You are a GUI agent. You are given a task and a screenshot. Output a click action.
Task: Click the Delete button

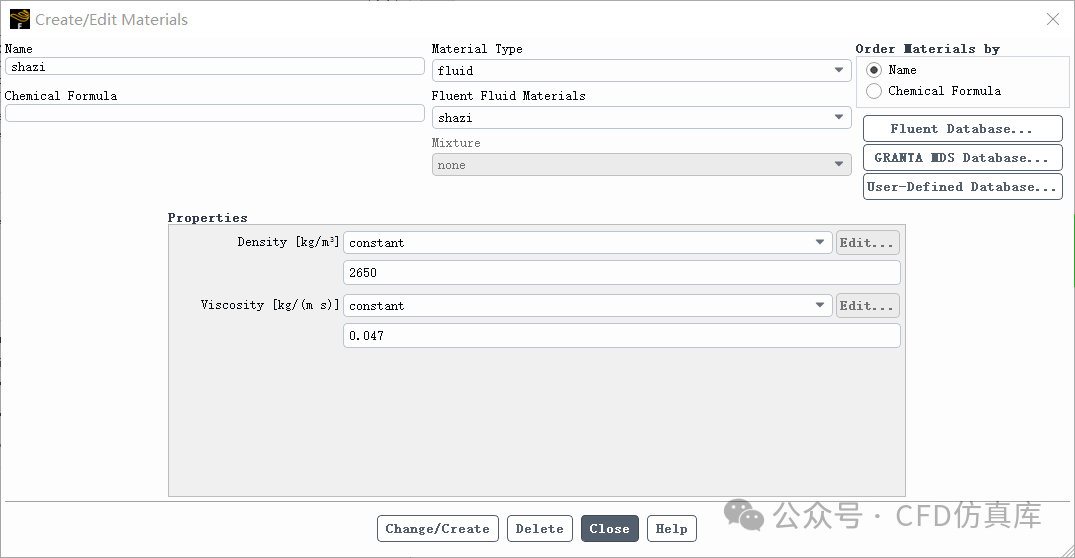[540, 529]
